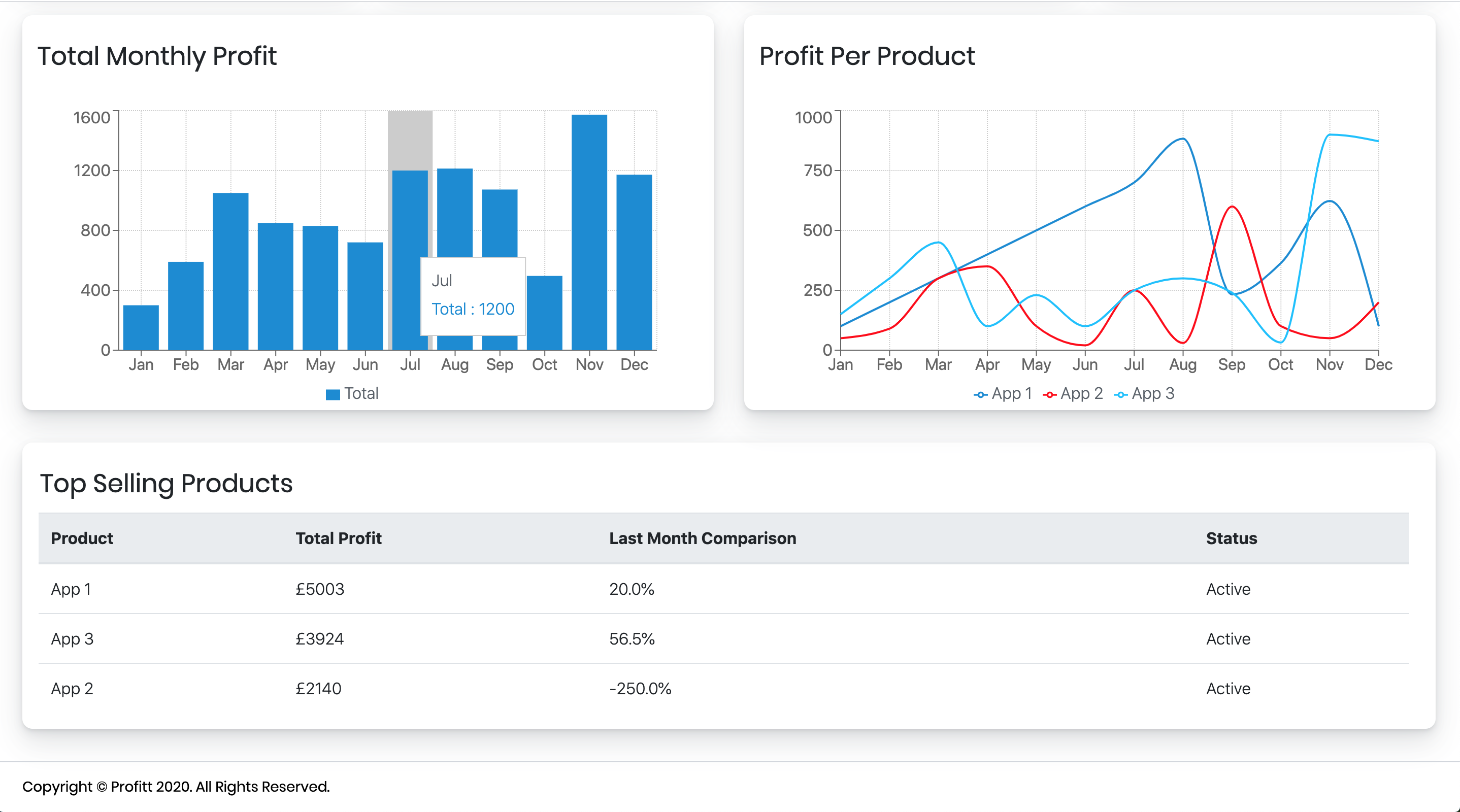Click the November peak of the App 3 line
This screenshot has width=1460, height=812.
point(1329,135)
